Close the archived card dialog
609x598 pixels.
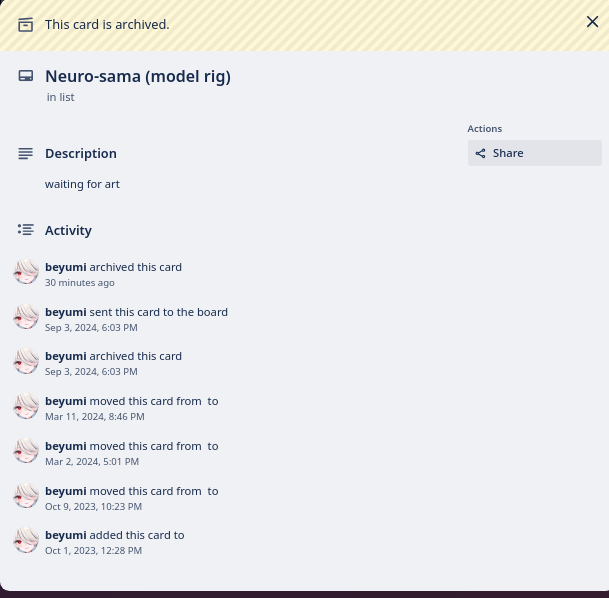(592, 22)
